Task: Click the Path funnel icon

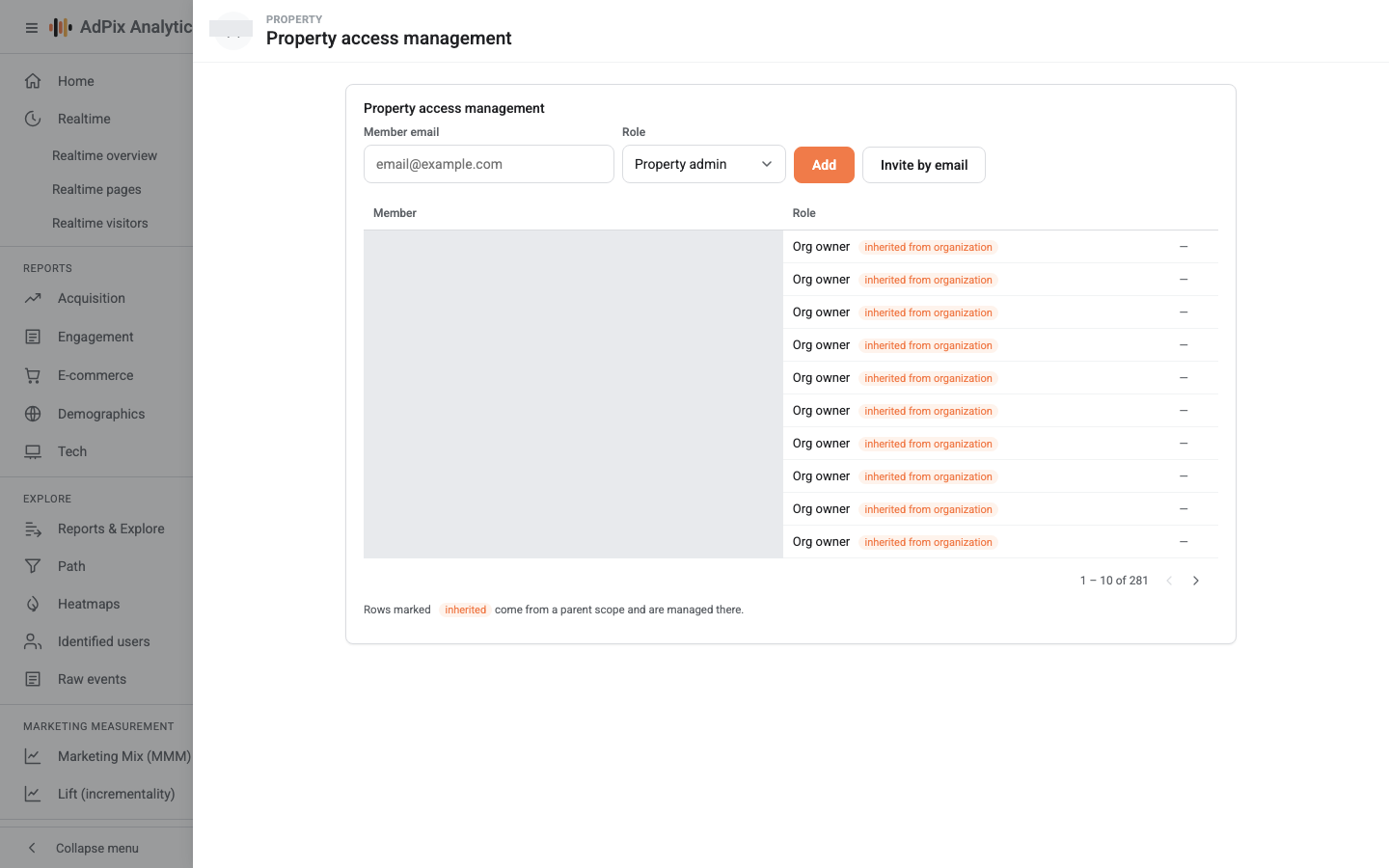Action: [x=33, y=566]
